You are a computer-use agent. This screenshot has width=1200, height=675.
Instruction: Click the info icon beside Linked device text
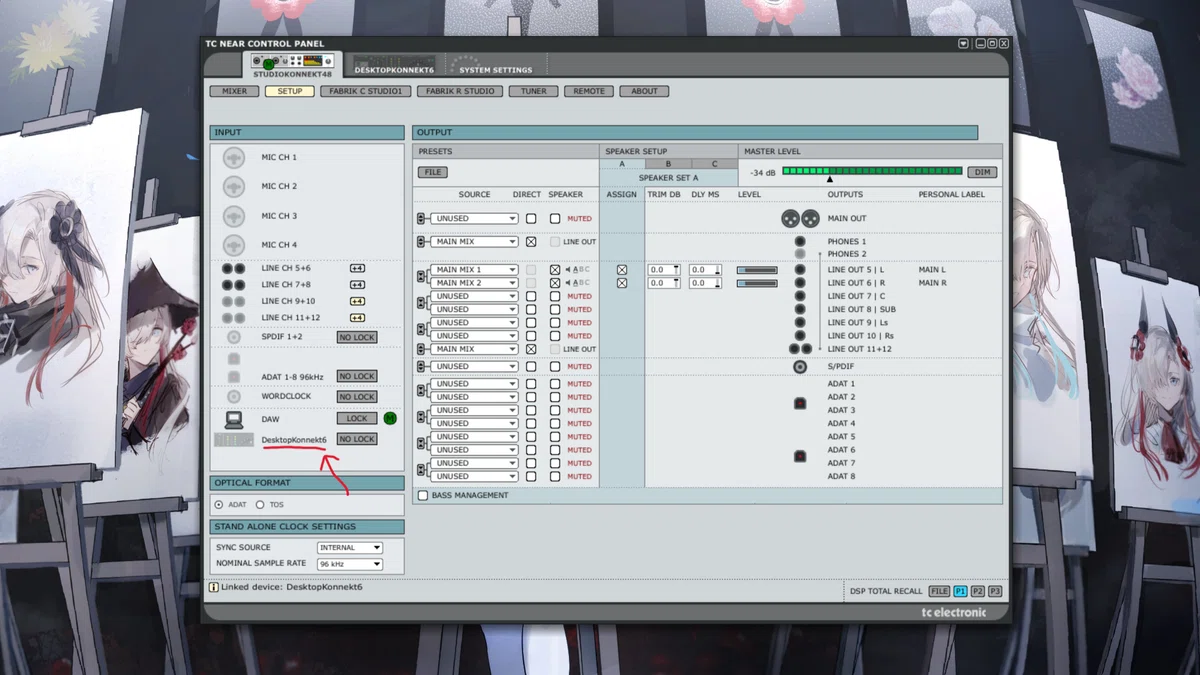coord(214,587)
